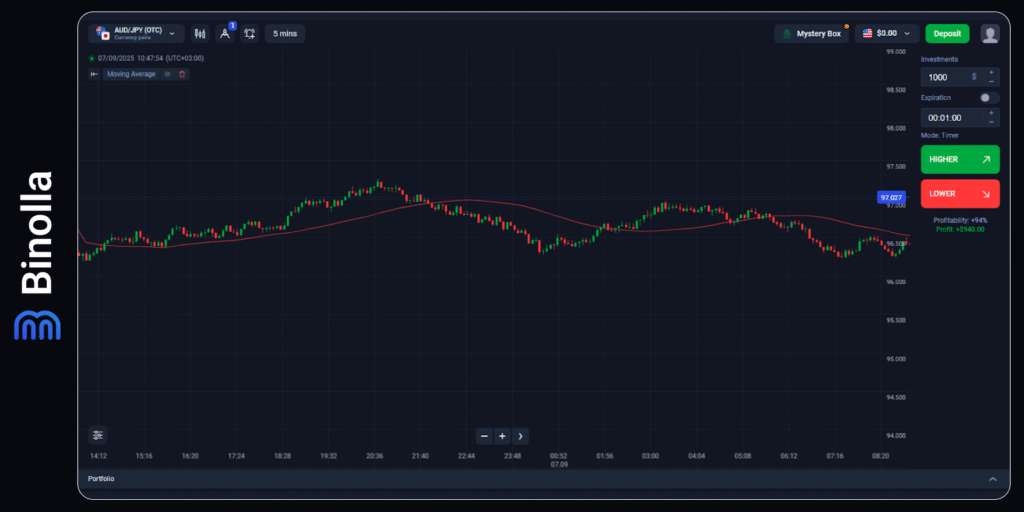
Task: Toggle the Expiration mode switch
Action: click(989, 98)
